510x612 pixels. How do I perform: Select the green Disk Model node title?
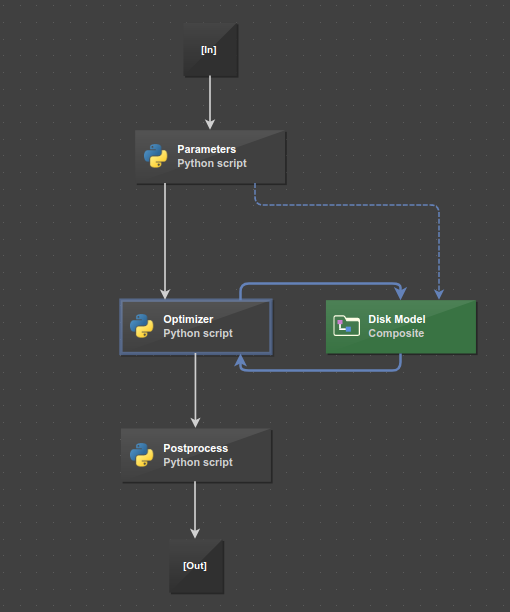[x=397, y=319]
